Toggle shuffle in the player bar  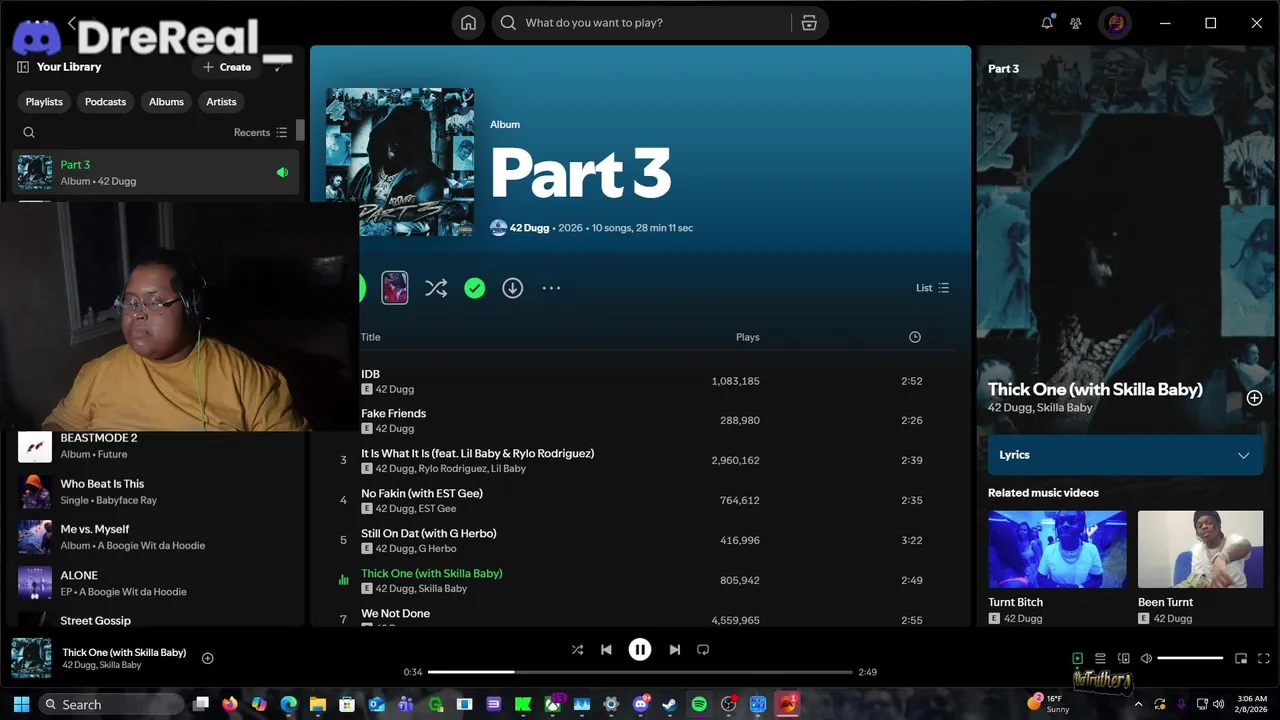tap(577, 650)
